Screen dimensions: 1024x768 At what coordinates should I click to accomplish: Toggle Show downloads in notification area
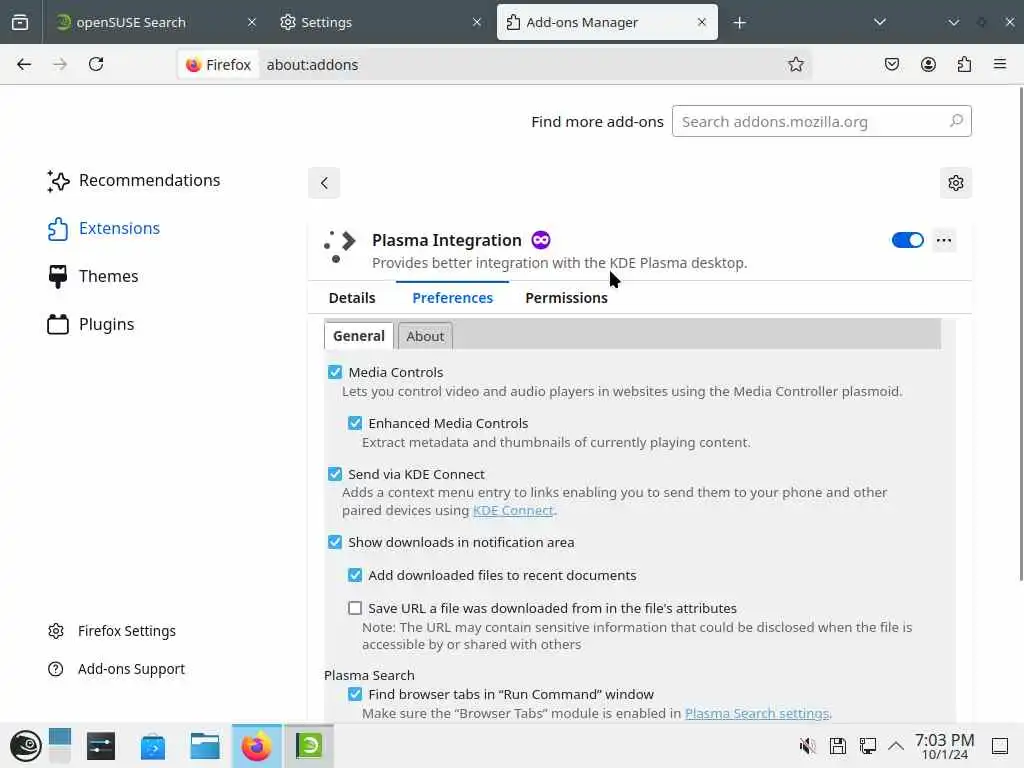tap(335, 542)
